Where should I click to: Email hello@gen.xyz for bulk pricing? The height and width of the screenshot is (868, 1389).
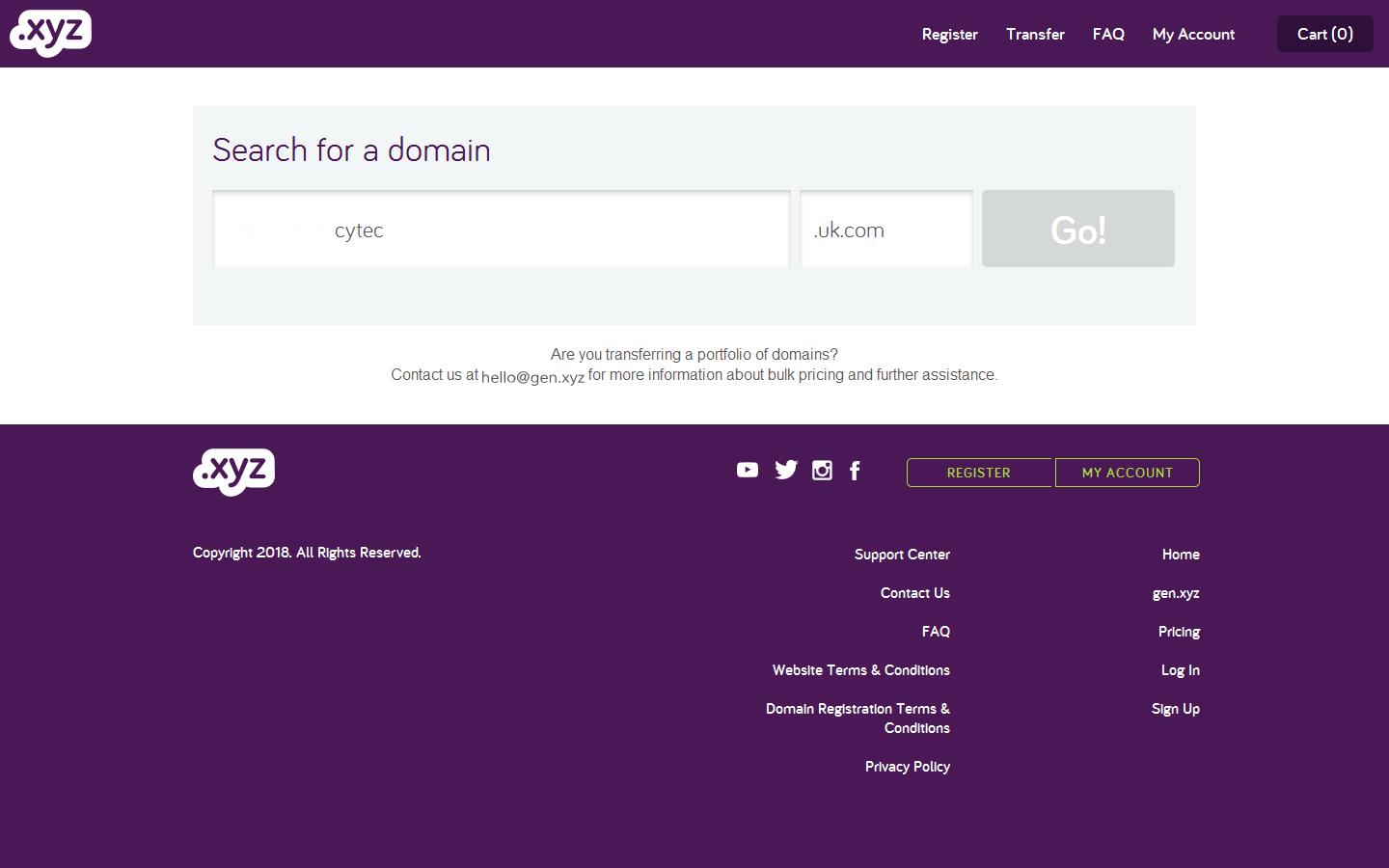pyautogui.click(x=532, y=376)
